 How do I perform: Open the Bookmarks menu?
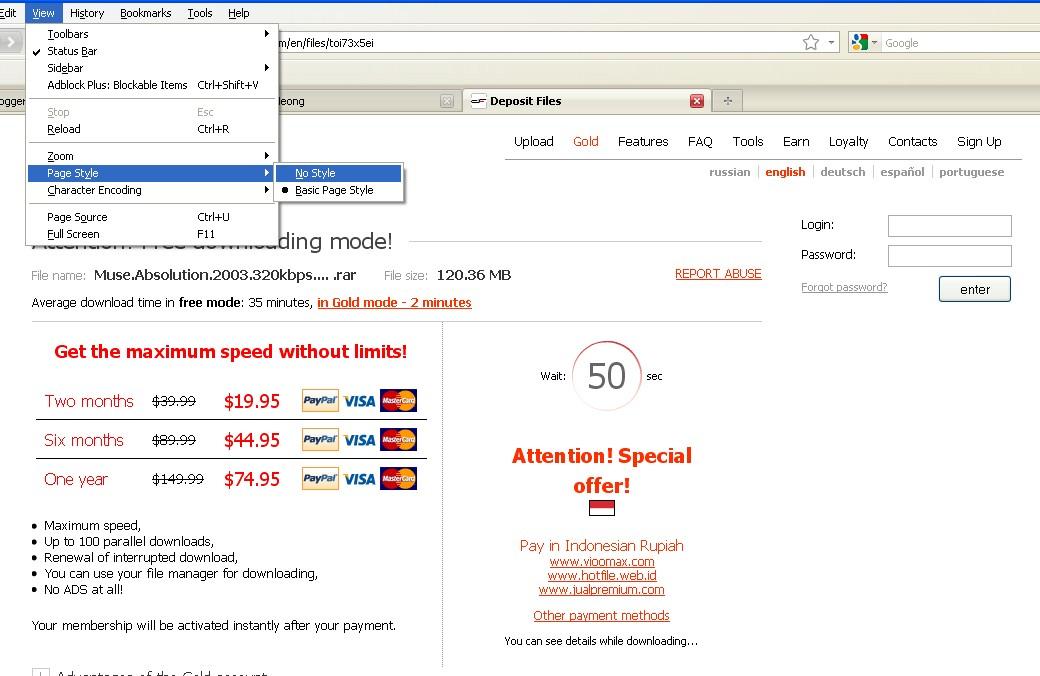(x=145, y=13)
